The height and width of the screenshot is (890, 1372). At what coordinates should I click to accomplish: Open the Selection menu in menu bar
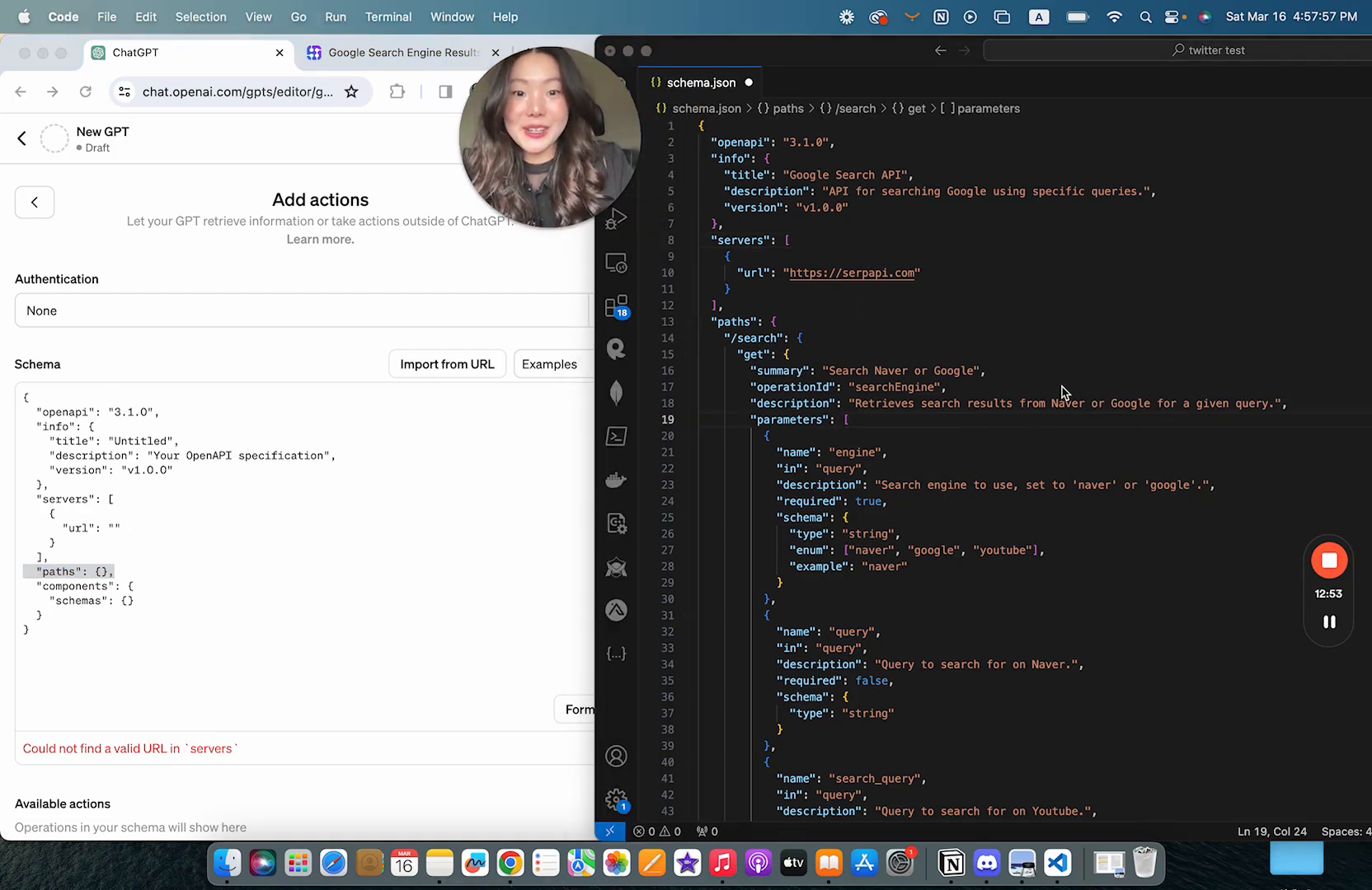click(x=200, y=16)
